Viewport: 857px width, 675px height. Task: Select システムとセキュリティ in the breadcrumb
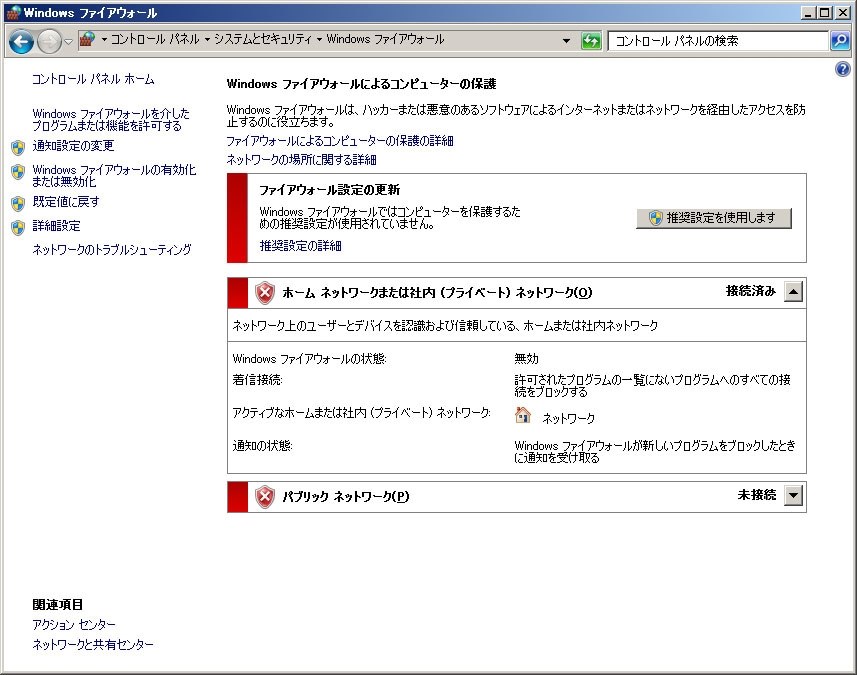coord(263,39)
